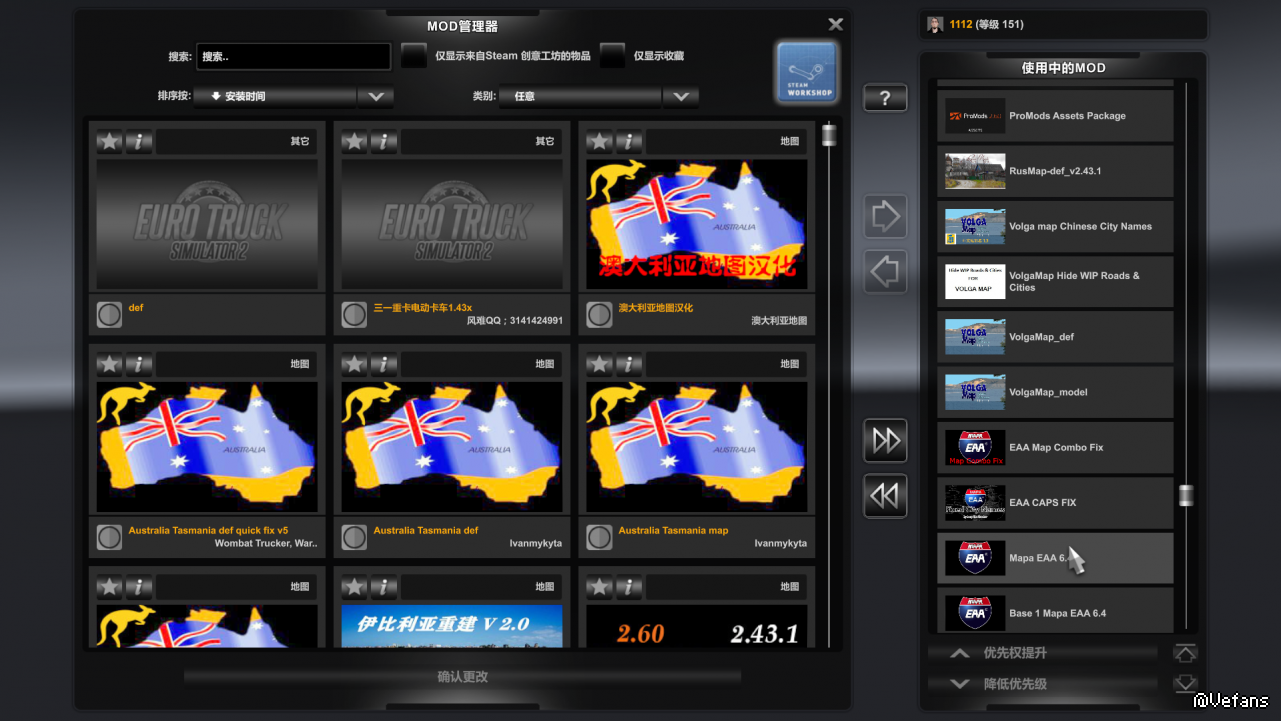Enable 仅显示来自Steam创意工坊的物品 checkbox
Viewport: 1281px width, 721px height.
coord(414,57)
